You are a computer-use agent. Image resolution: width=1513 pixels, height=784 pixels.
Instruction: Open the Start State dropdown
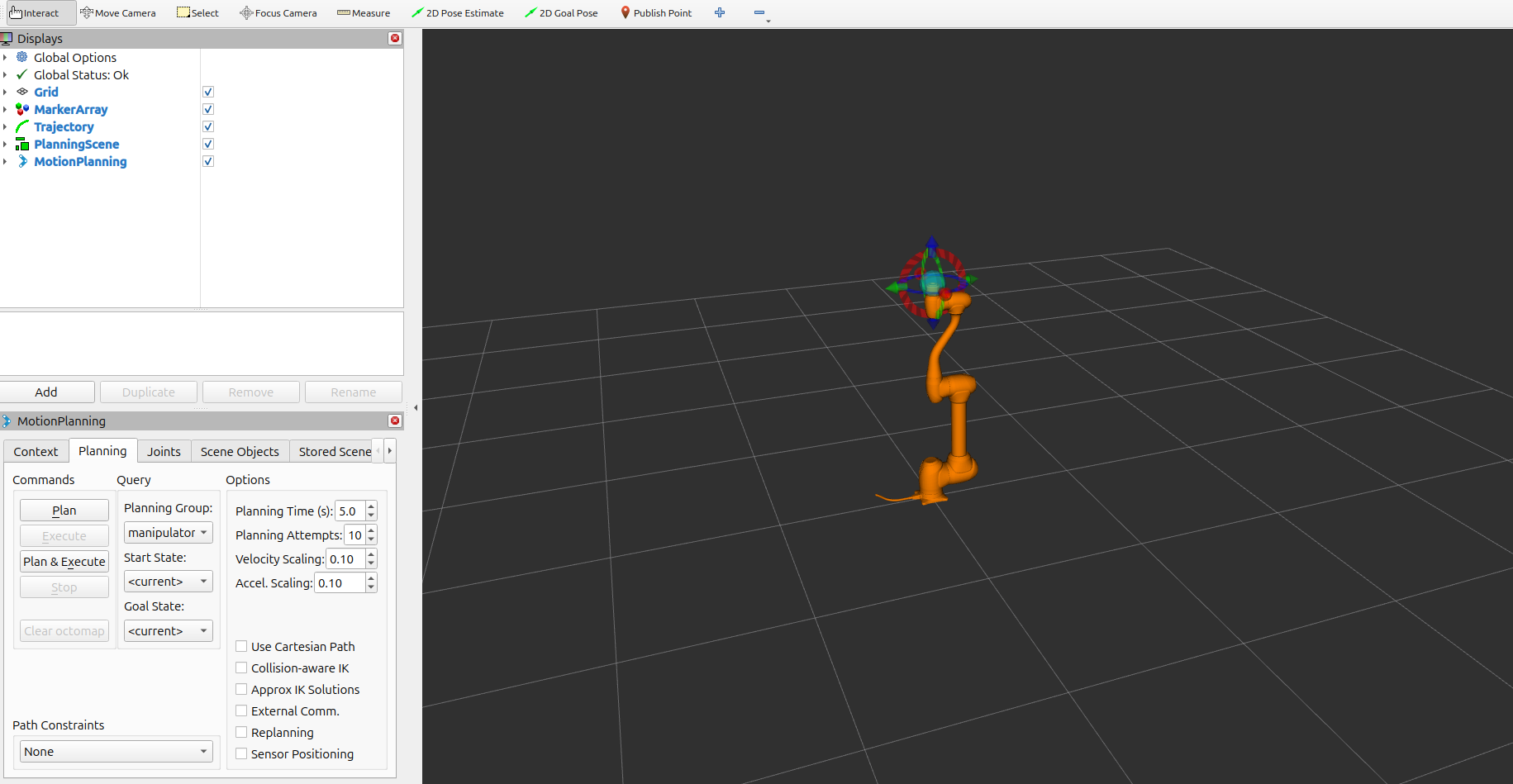tap(169, 582)
